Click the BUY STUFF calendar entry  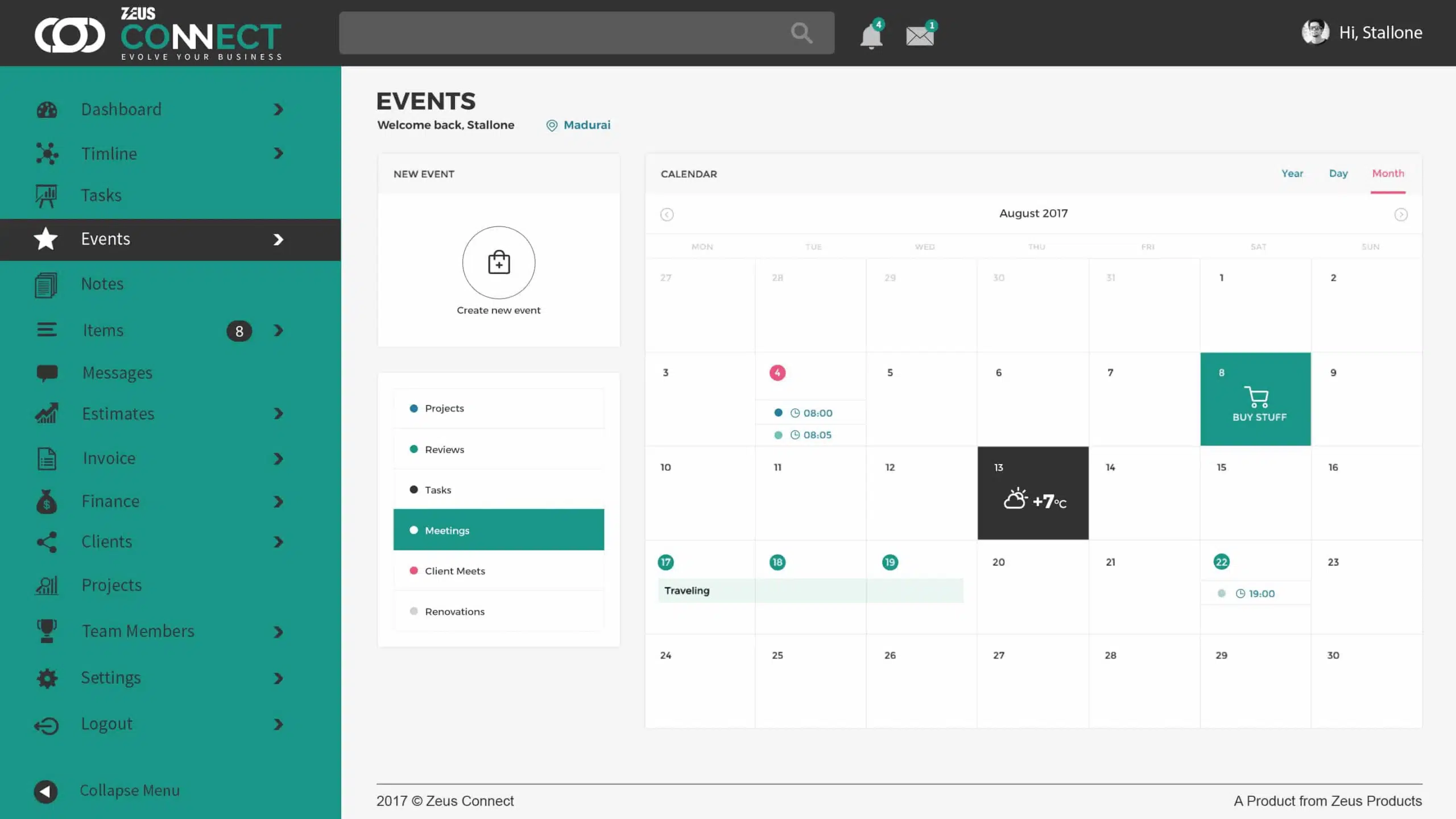(x=1255, y=399)
